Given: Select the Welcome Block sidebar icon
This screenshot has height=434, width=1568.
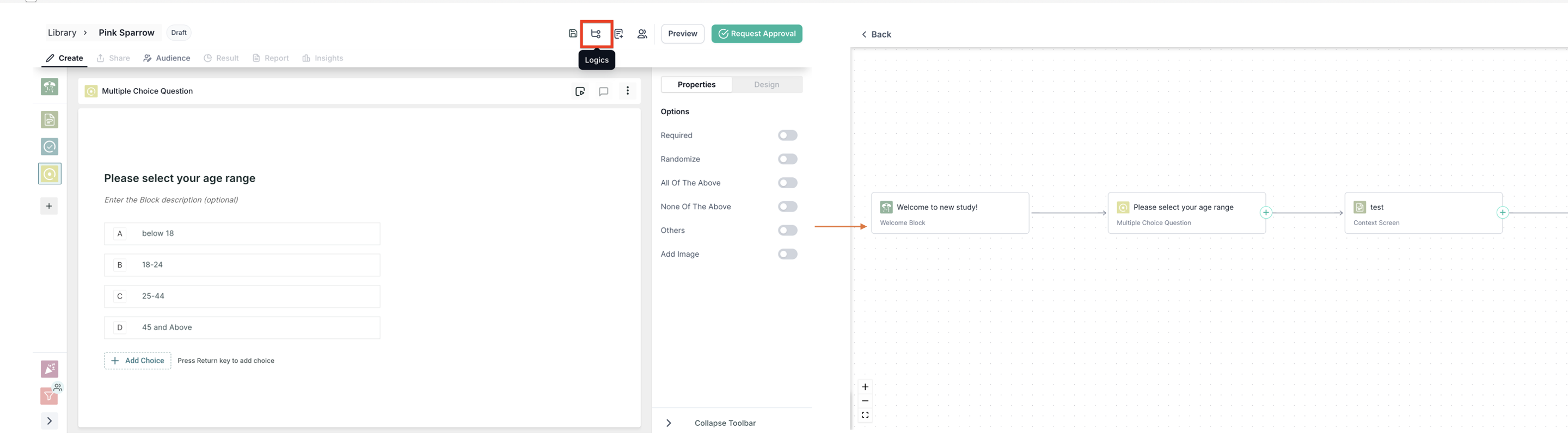Looking at the screenshot, I should click(x=50, y=87).
